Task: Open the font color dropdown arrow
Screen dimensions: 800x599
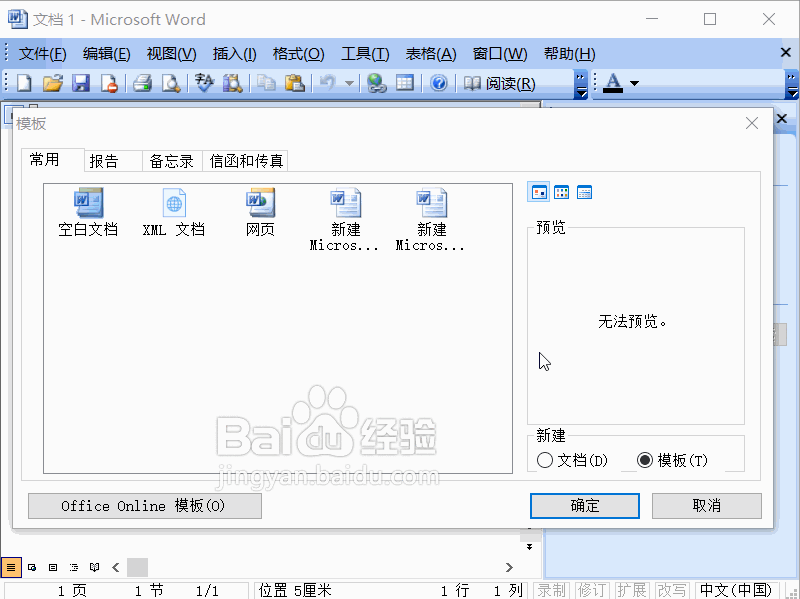Action: coord(632,83)
